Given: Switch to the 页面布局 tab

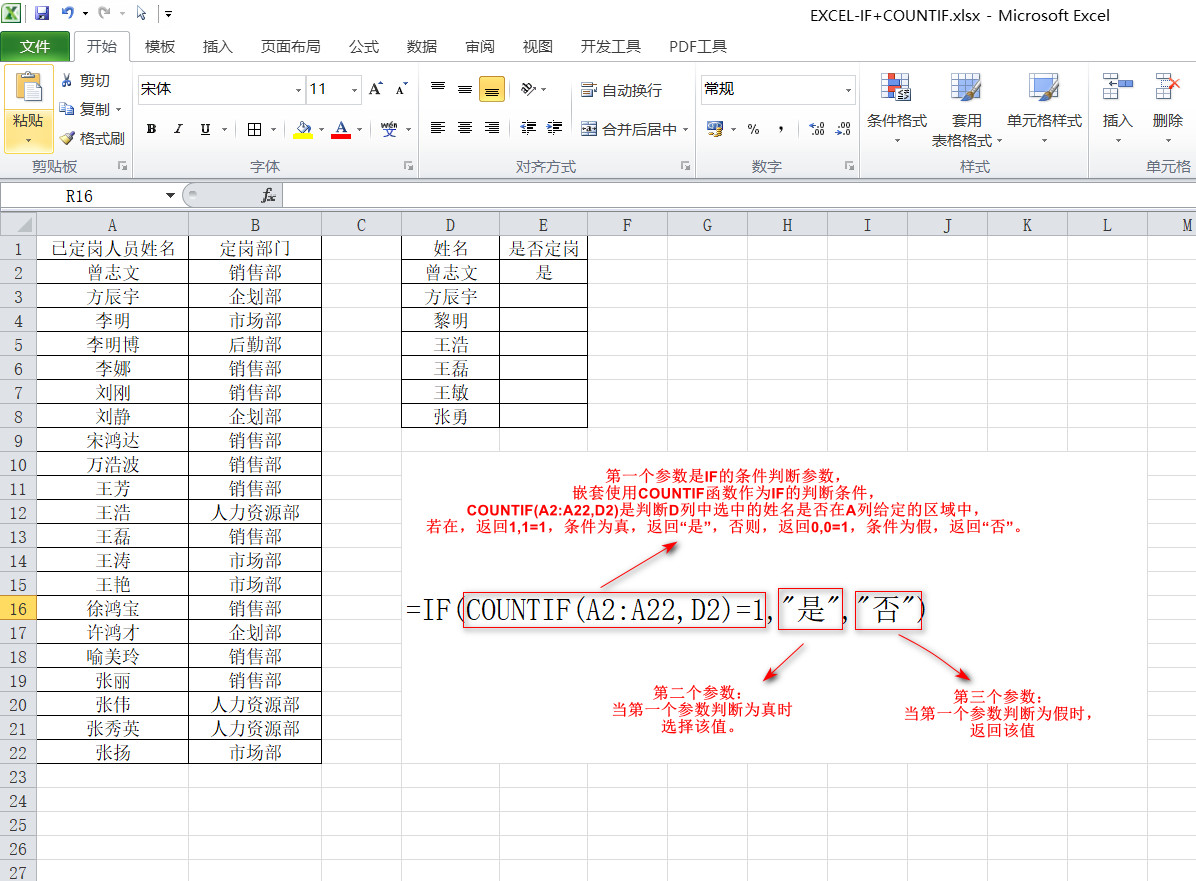Looking at the screenshot, I should tap(291, 47).
